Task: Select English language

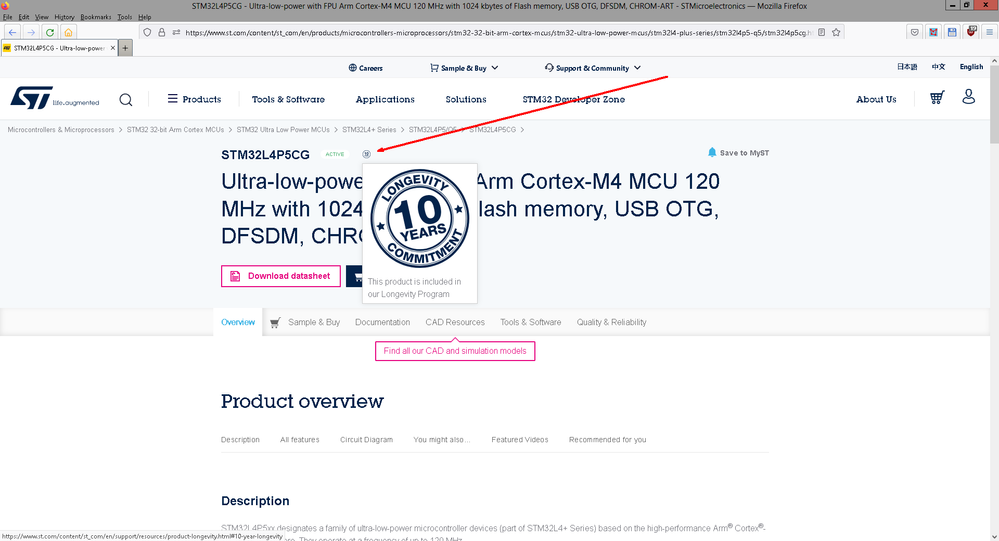Action: click(x=971, y=67)
